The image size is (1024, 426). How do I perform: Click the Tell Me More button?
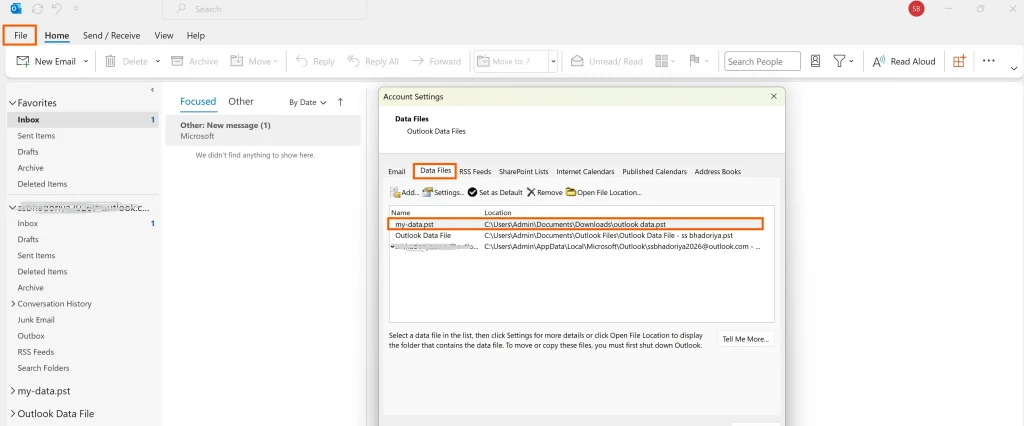746,338
